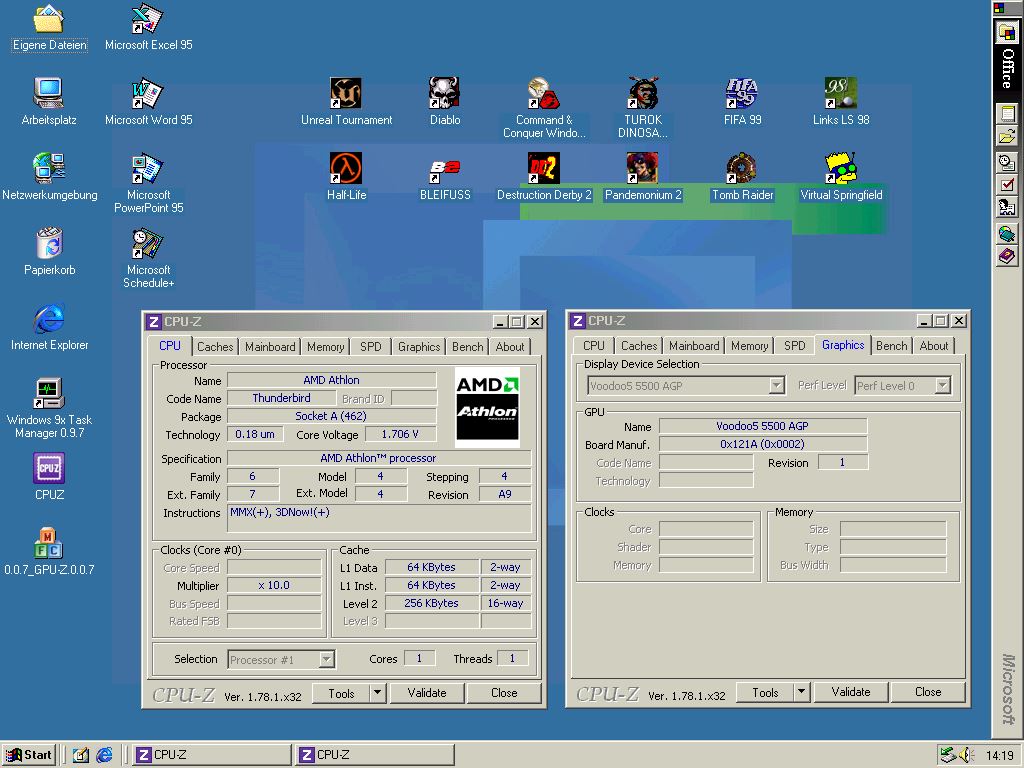Open Eigene Dateien folder icon
This screenshot has height=768, width=1024.
[49, 20]
